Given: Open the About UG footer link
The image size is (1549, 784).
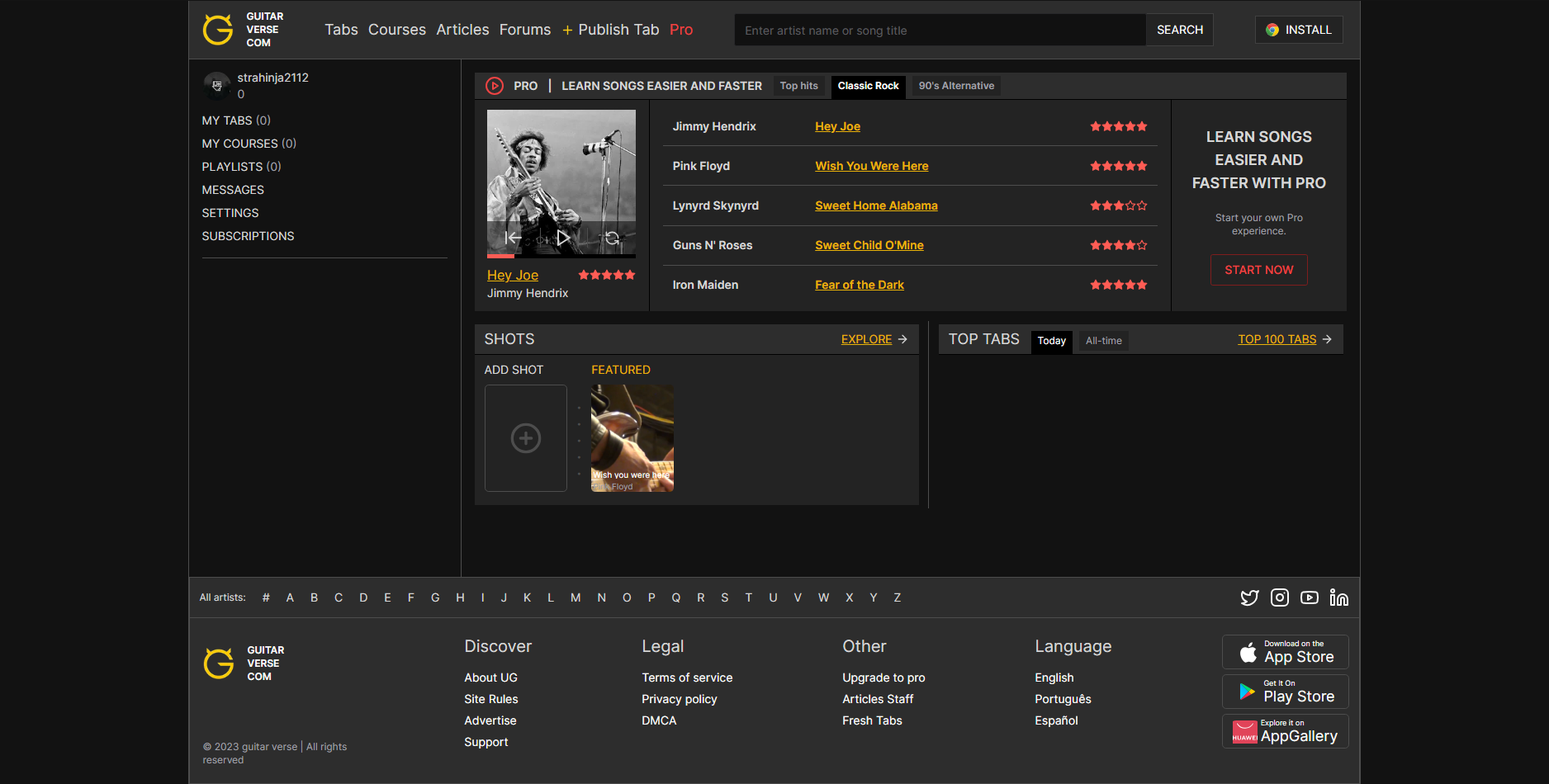Looking at the screenshot, I should click(x=490, y=678).
